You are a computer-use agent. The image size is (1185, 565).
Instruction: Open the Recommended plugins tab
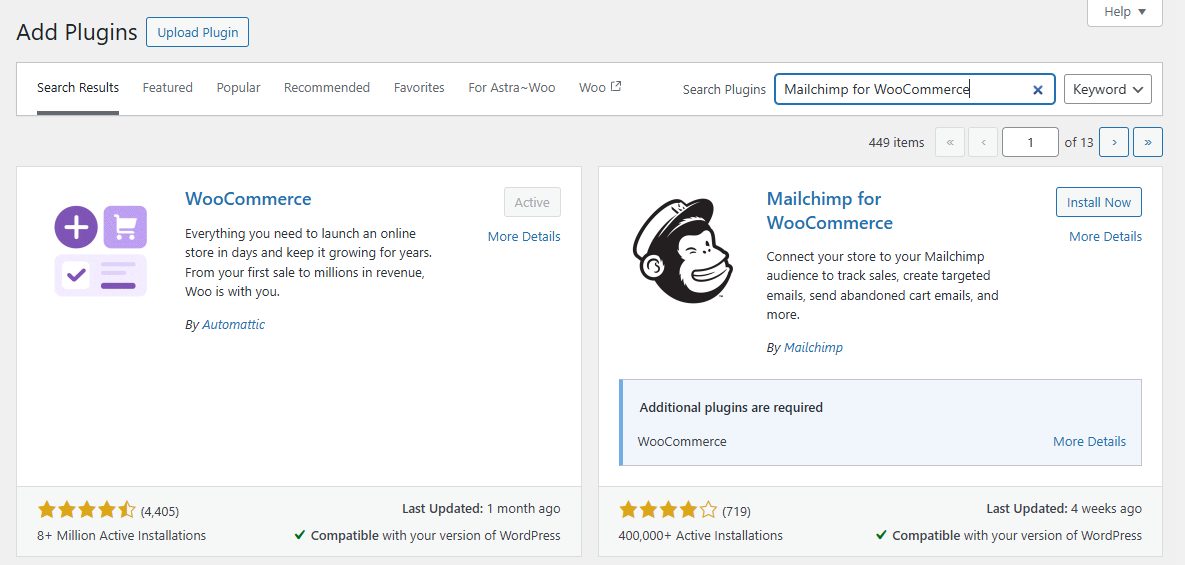[x=327, y=88]
